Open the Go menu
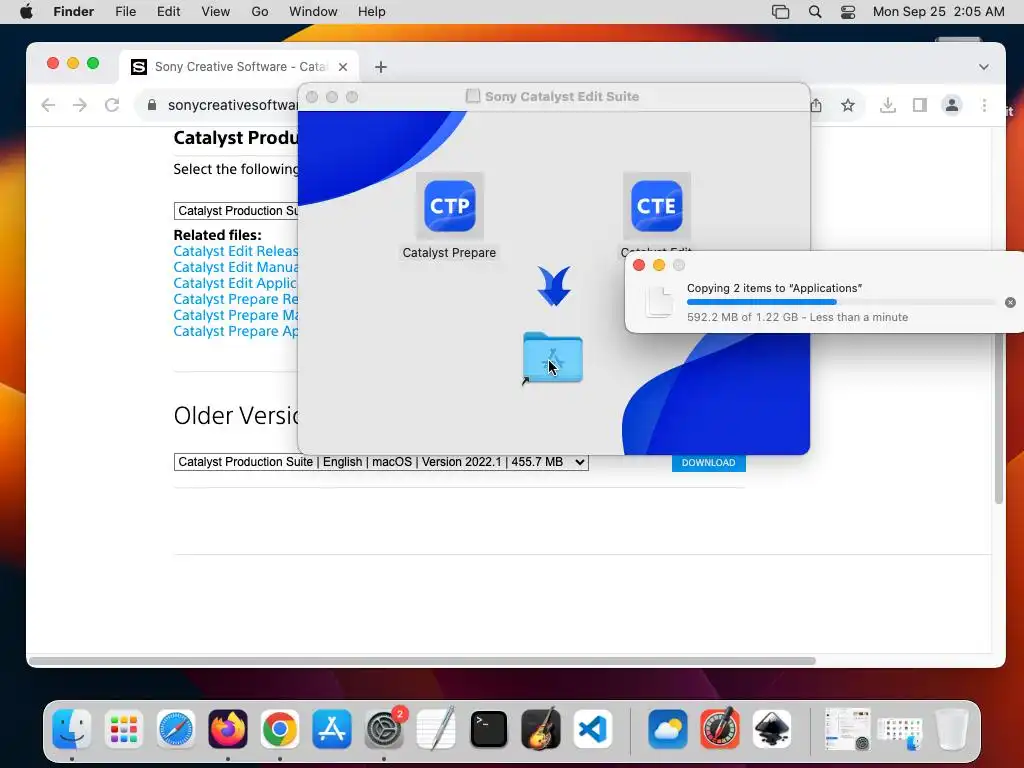The height and width of the screenshot is (768, 1024). (x=260, y=12)
